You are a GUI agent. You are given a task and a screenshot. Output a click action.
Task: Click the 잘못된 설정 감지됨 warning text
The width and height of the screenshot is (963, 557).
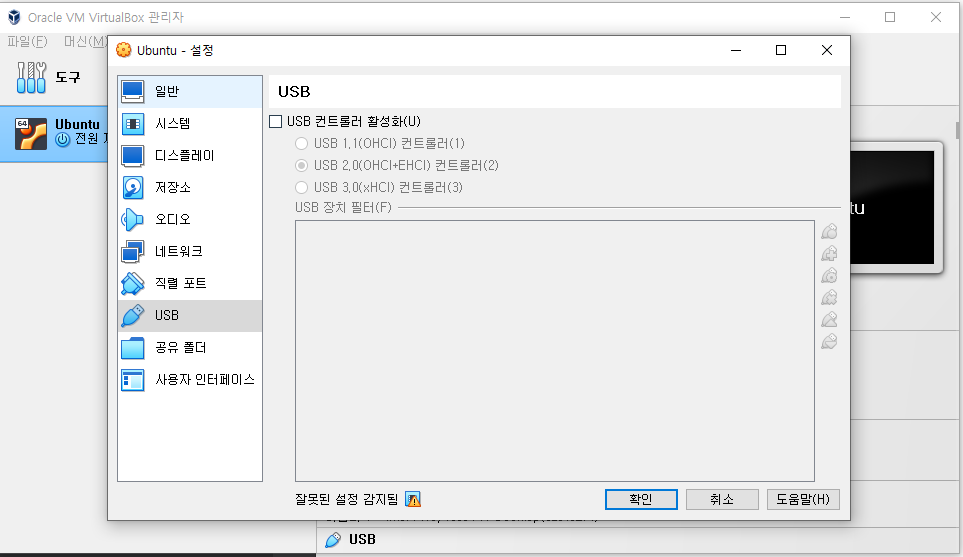346,500
